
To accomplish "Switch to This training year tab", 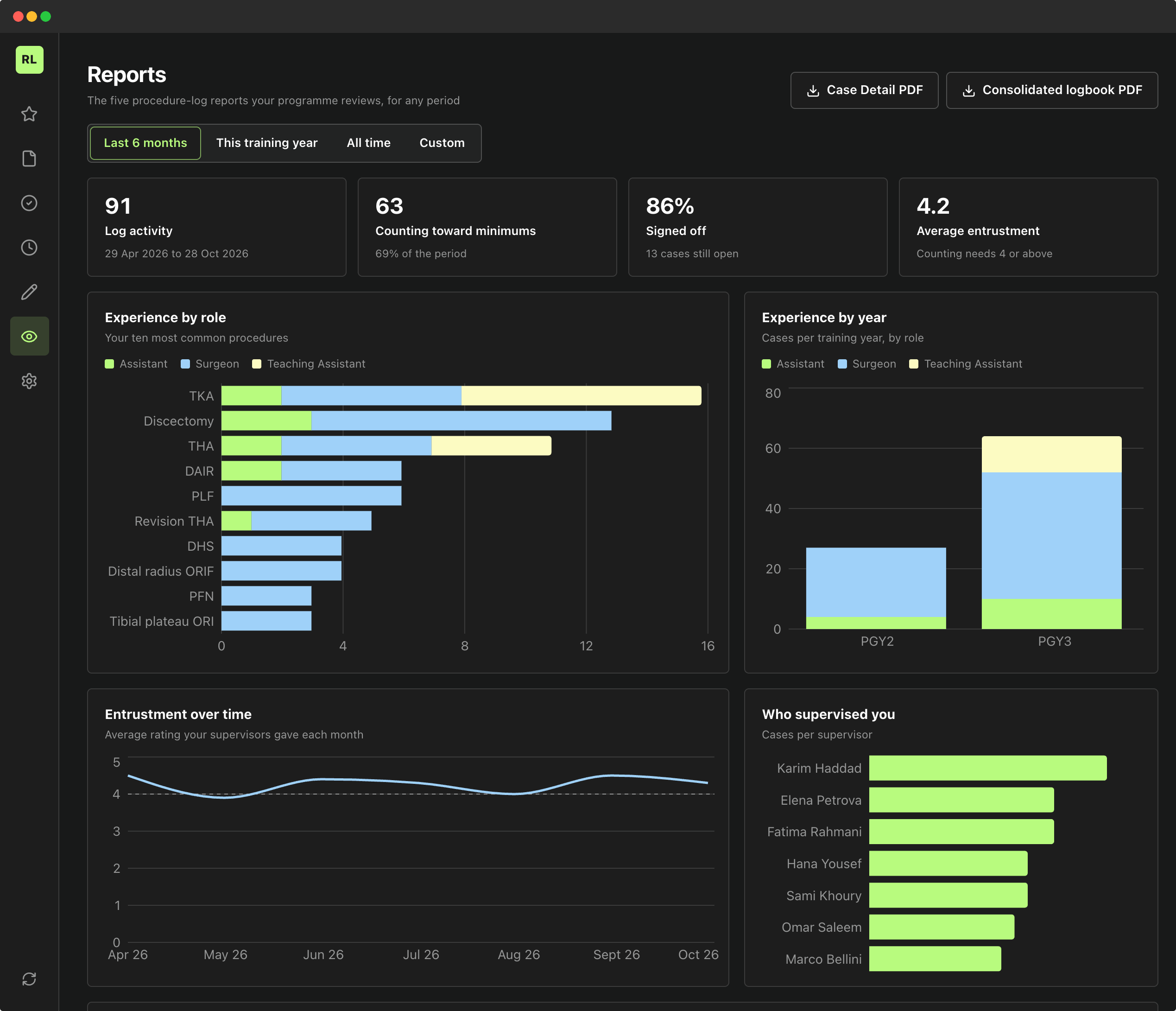I will (x=267, y=143).
